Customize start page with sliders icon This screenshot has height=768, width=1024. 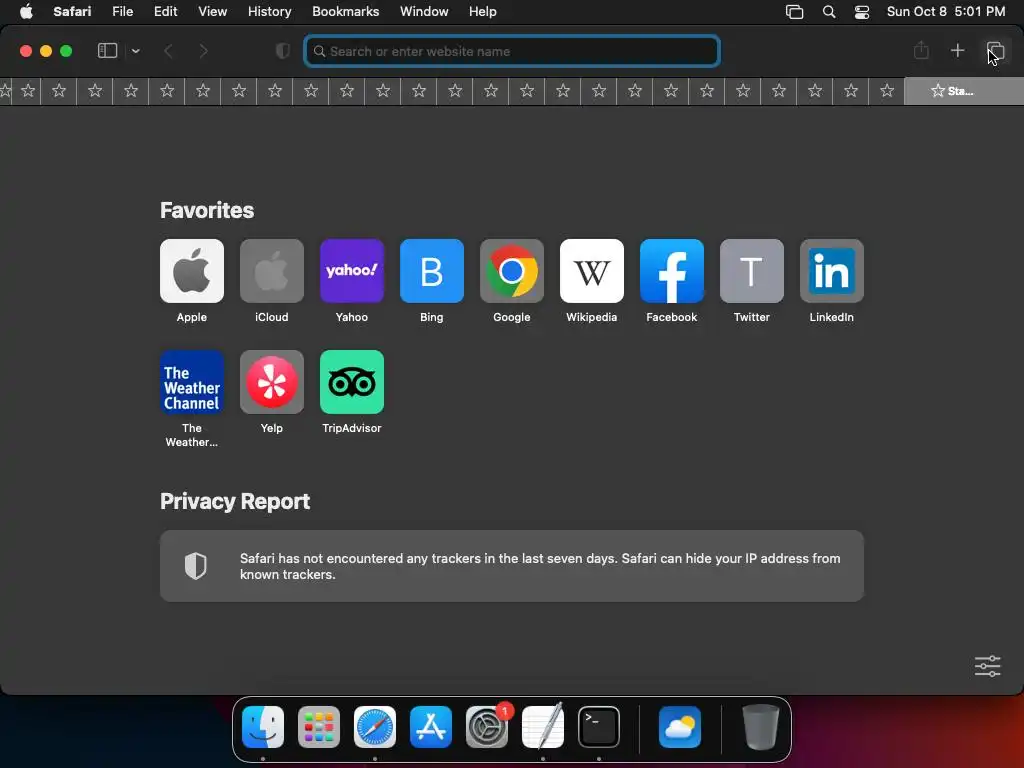click(987, 666)
